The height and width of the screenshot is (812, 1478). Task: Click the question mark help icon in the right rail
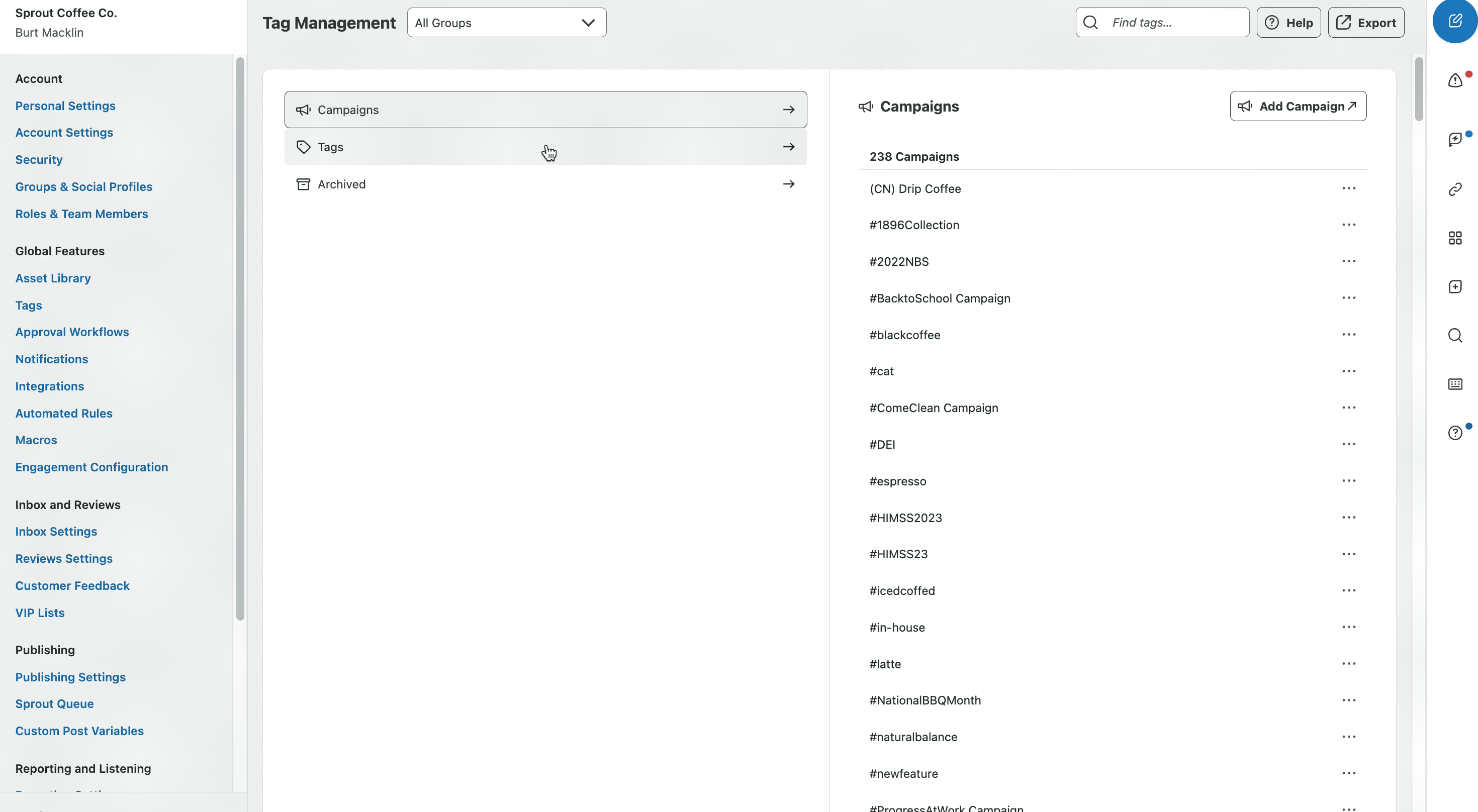click(x=1454, y=433)
